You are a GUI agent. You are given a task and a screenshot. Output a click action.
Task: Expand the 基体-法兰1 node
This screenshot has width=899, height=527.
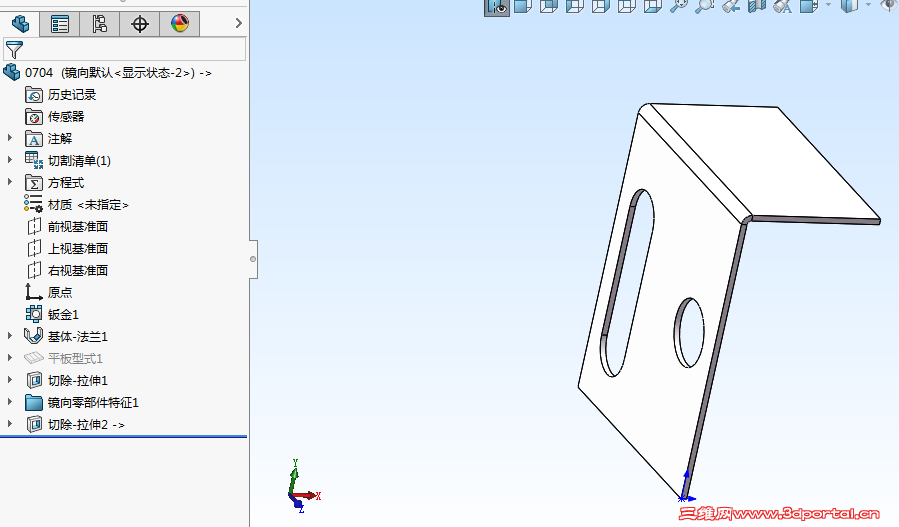coord(10,335)
